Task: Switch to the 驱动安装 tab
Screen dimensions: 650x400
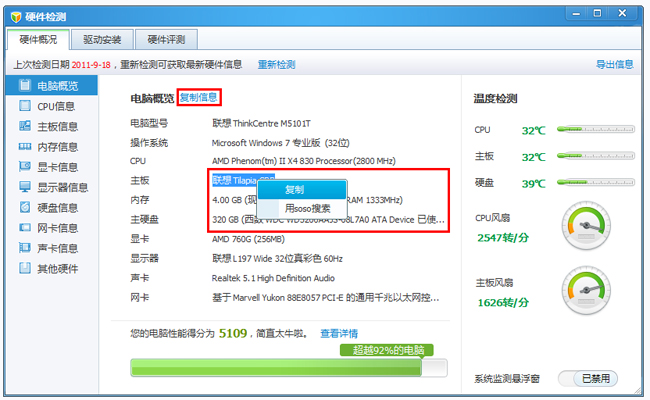Action: (102, 40)
